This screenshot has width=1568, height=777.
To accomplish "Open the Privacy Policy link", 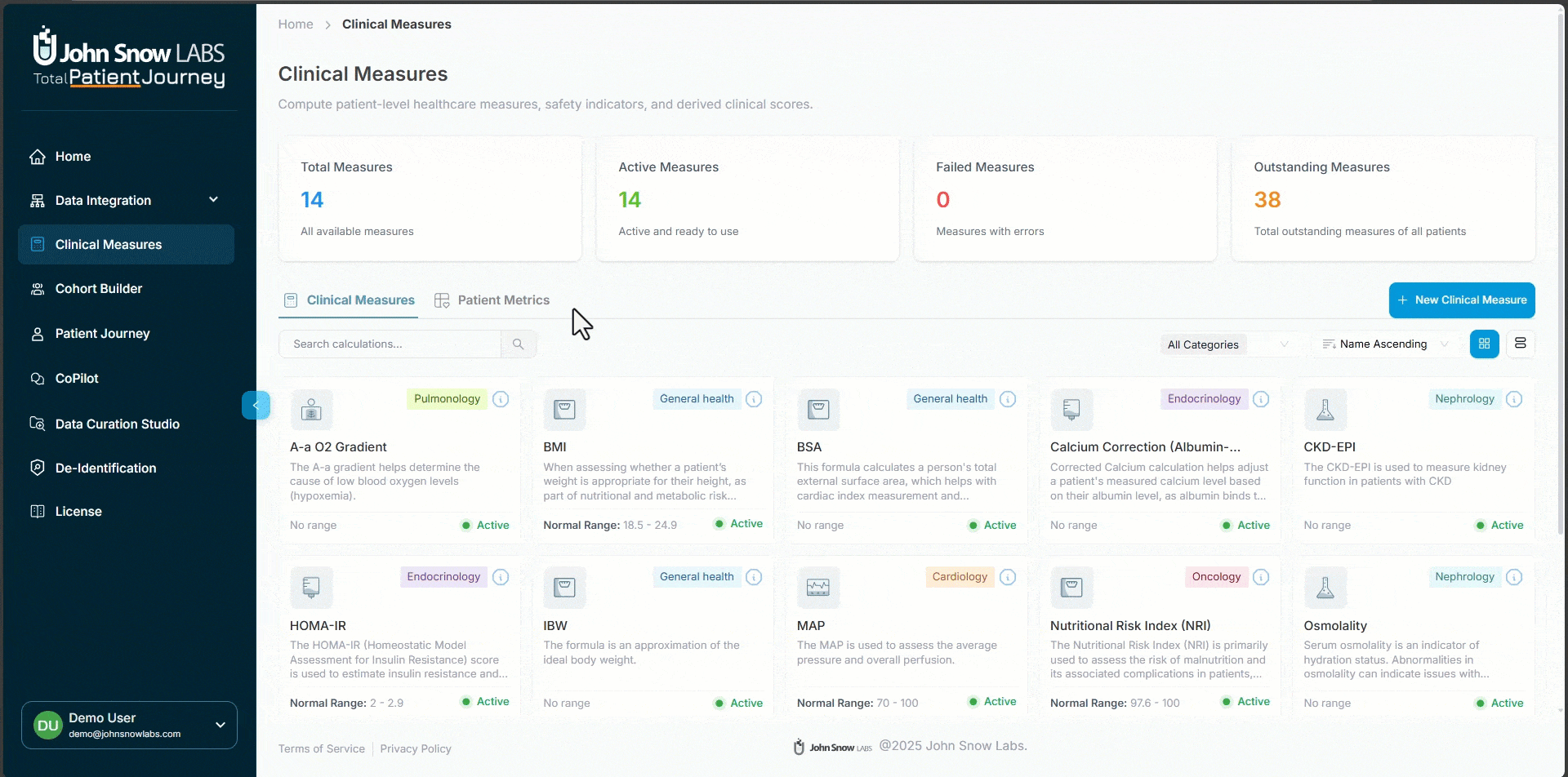I will 415,749.
